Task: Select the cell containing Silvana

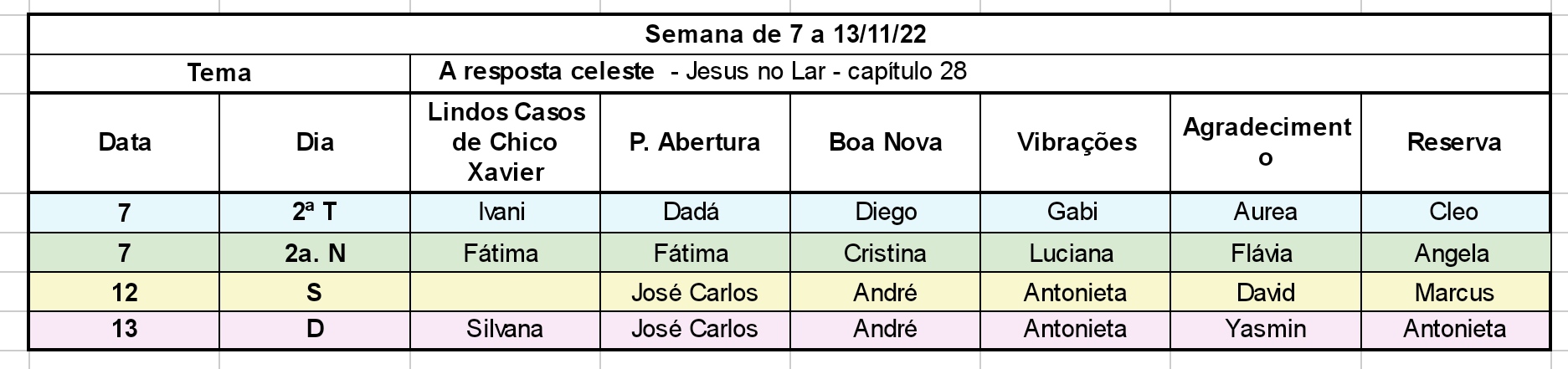Action: click(x=506, y=329)
